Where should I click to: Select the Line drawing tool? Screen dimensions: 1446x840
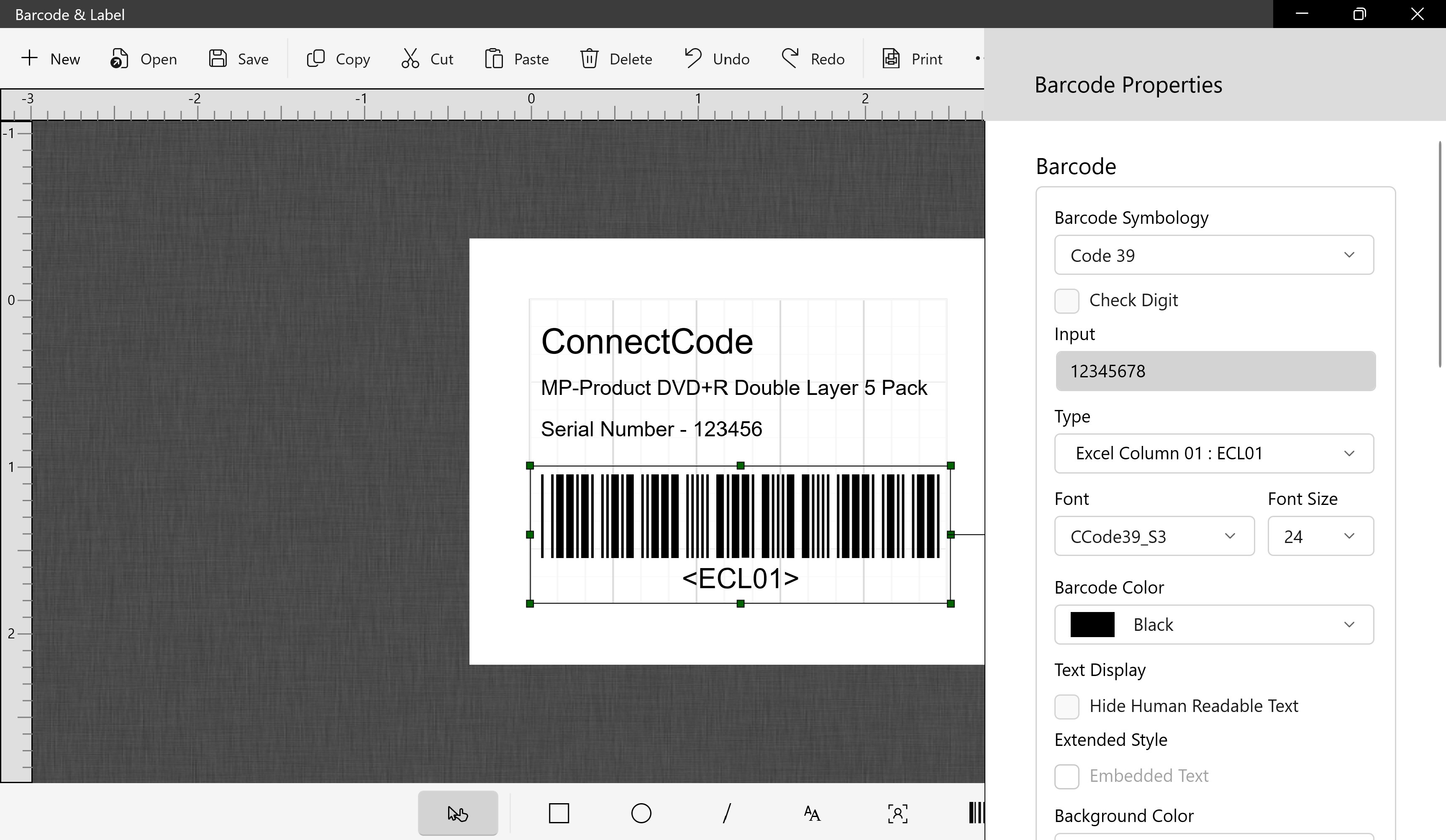(726, 813)
